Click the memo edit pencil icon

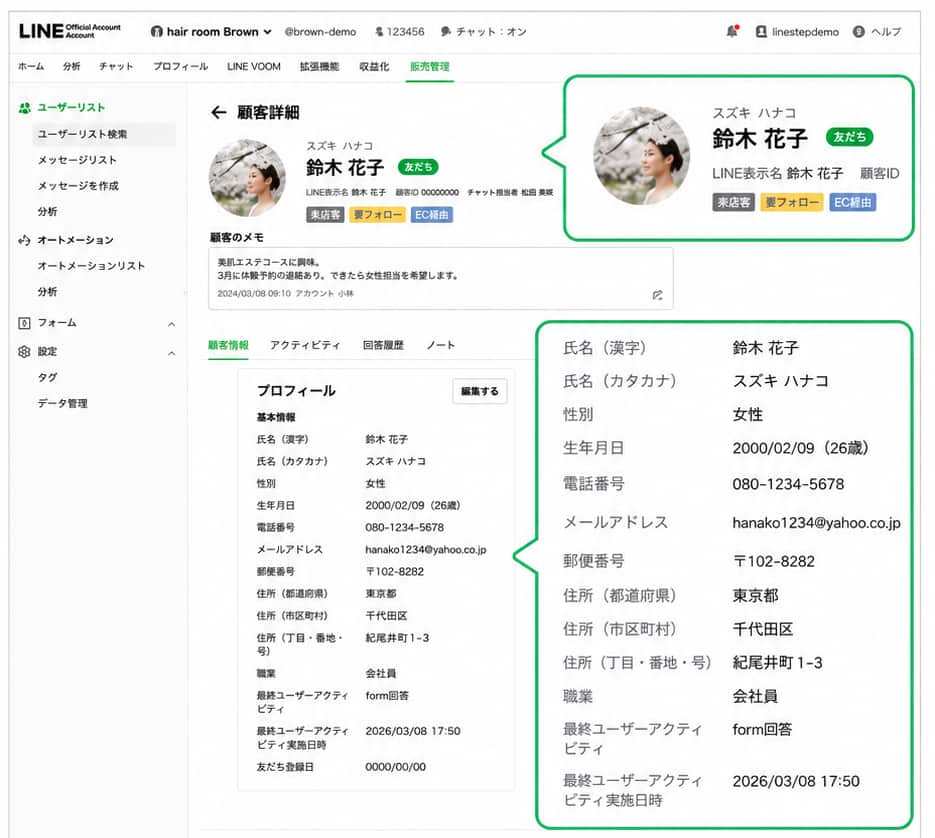[657, 295]
